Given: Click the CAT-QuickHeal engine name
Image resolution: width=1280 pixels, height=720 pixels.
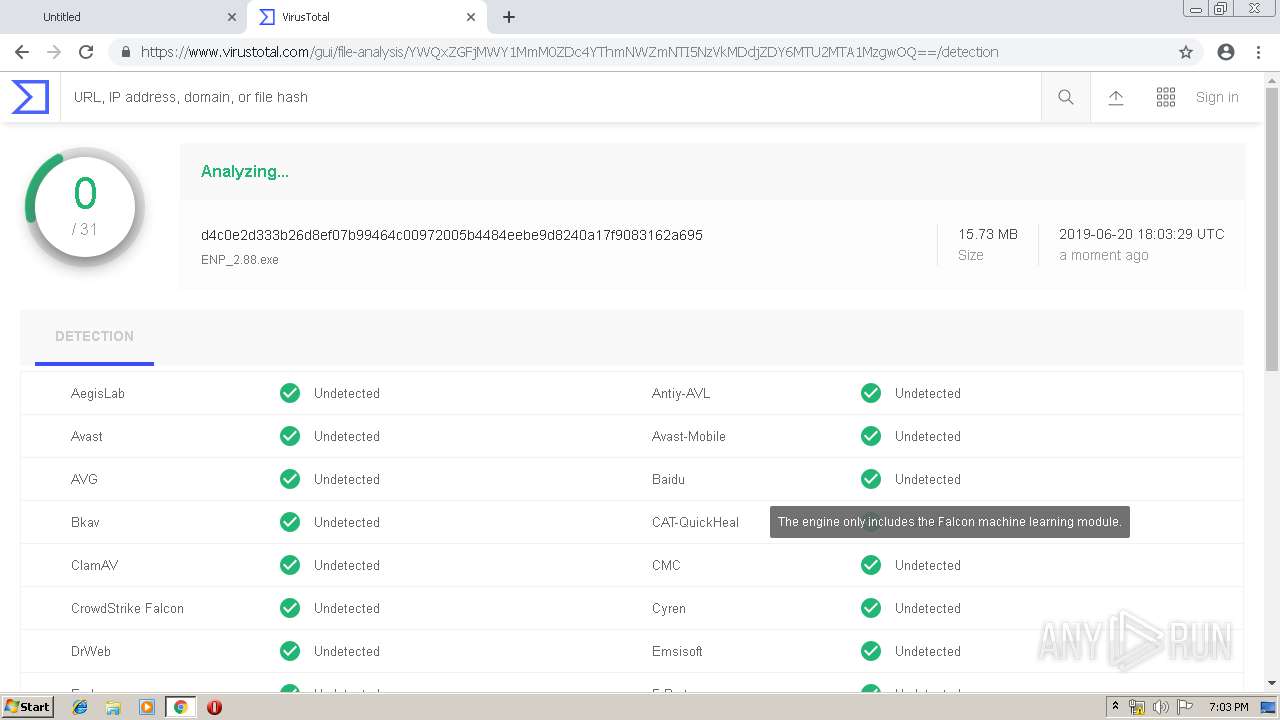Looking at the screenshot, I should (x=695, y=522).
